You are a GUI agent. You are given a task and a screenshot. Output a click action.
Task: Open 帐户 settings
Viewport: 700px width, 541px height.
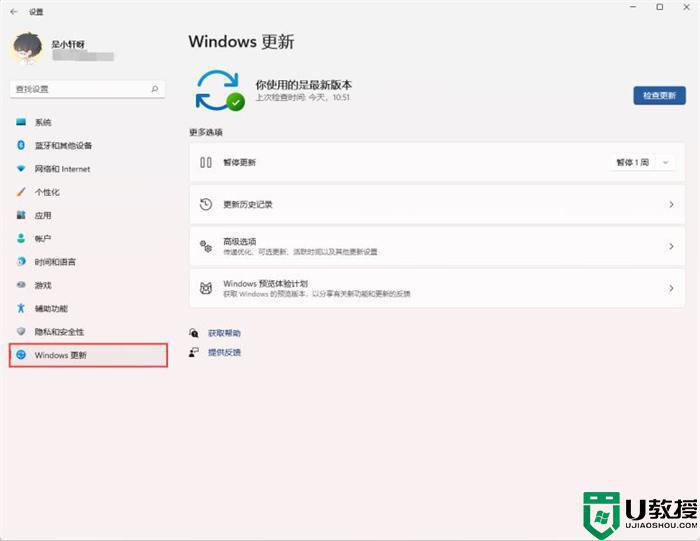point(88,238)
